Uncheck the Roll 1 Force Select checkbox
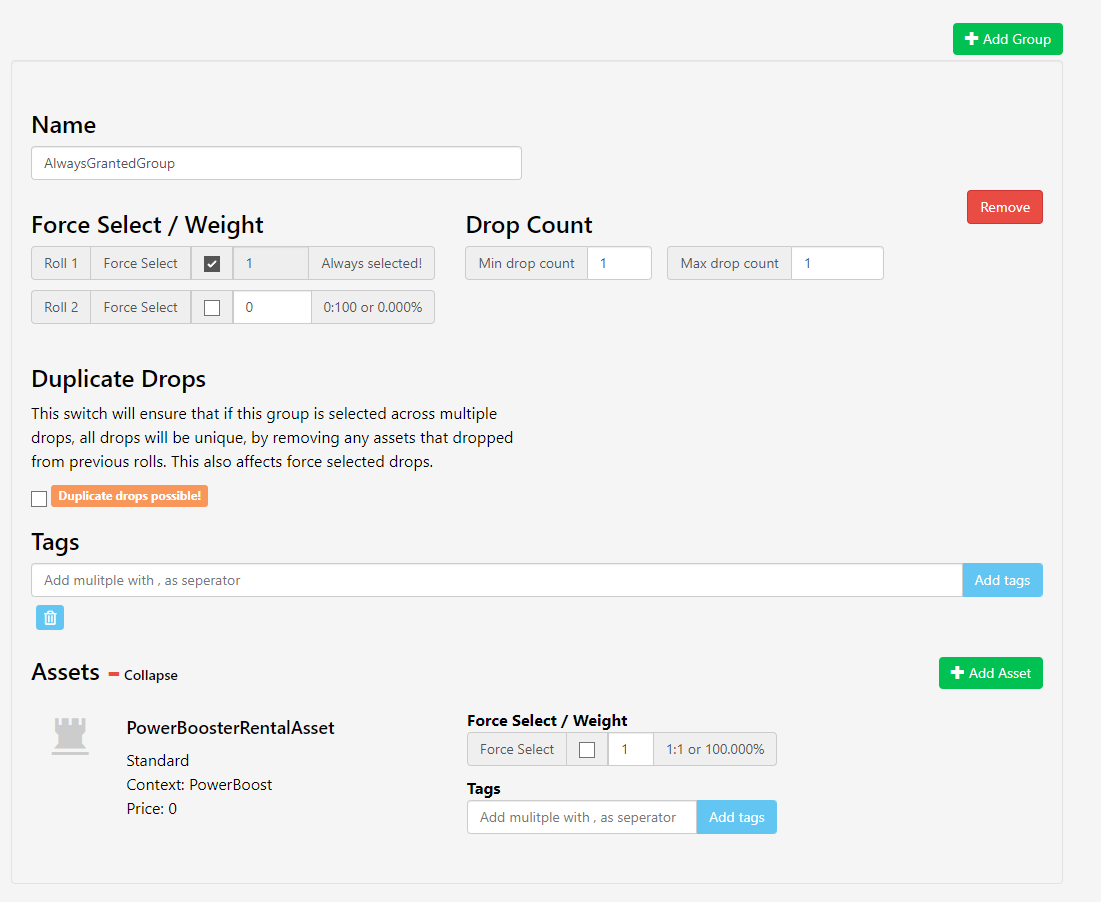This screenshot has height=902, width=1101. click(211, 263)
